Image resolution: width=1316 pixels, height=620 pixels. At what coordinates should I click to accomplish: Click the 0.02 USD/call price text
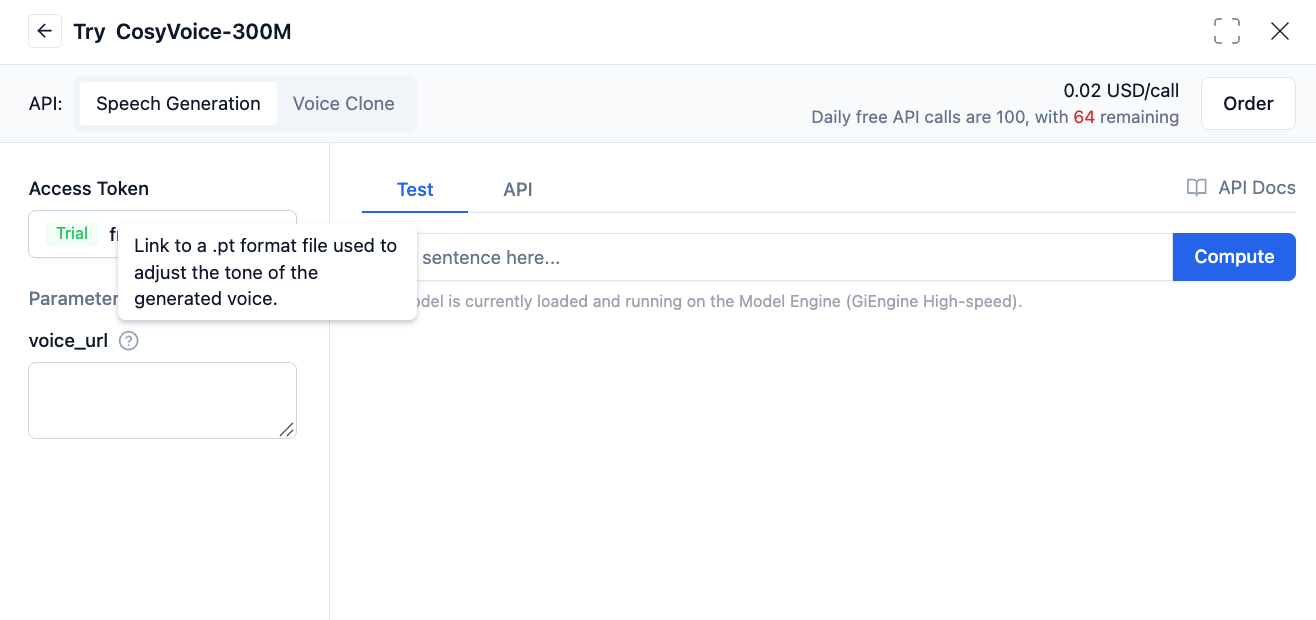coord(1120,91)
